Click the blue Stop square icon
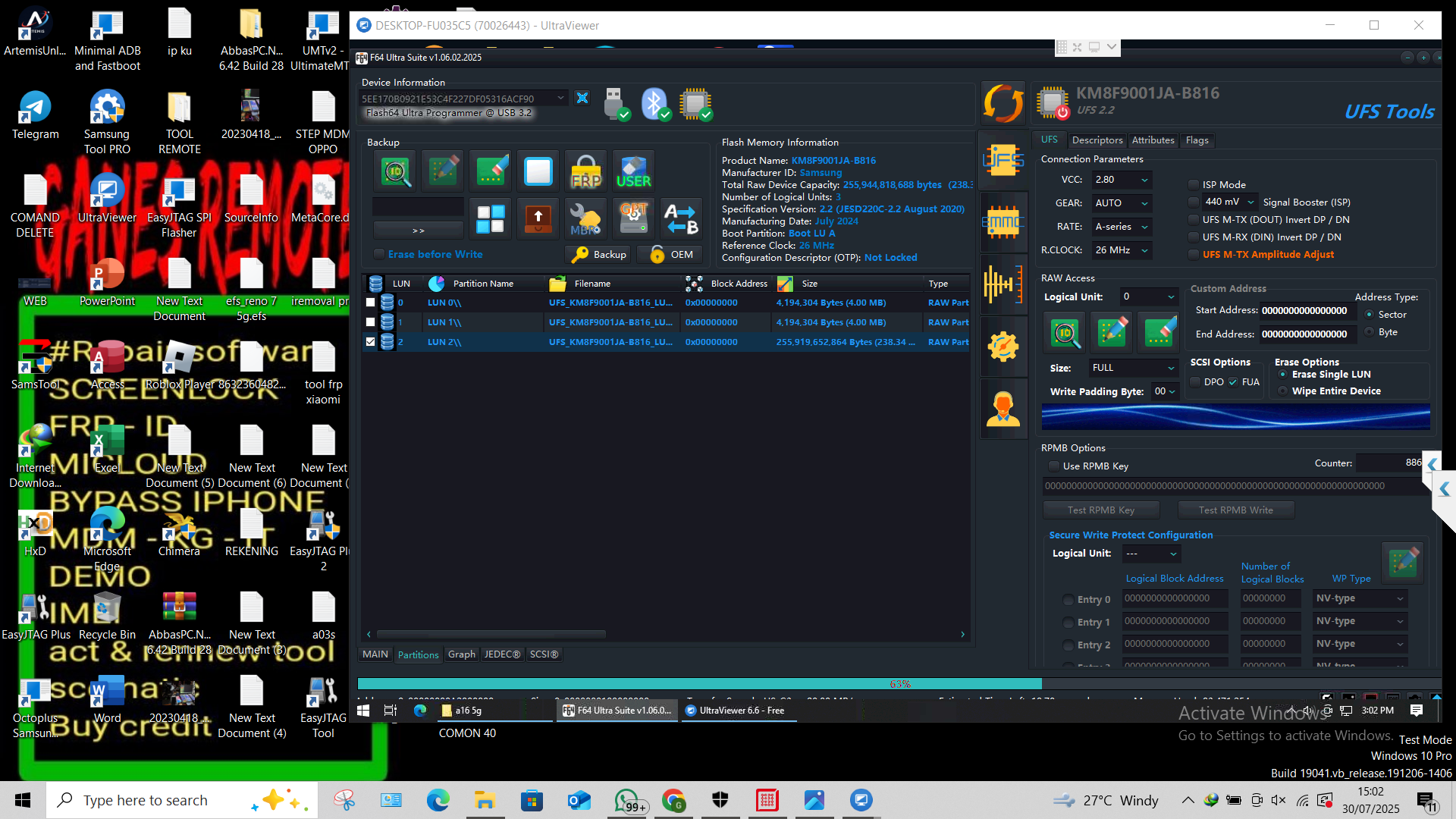 (x=538, y=171)
